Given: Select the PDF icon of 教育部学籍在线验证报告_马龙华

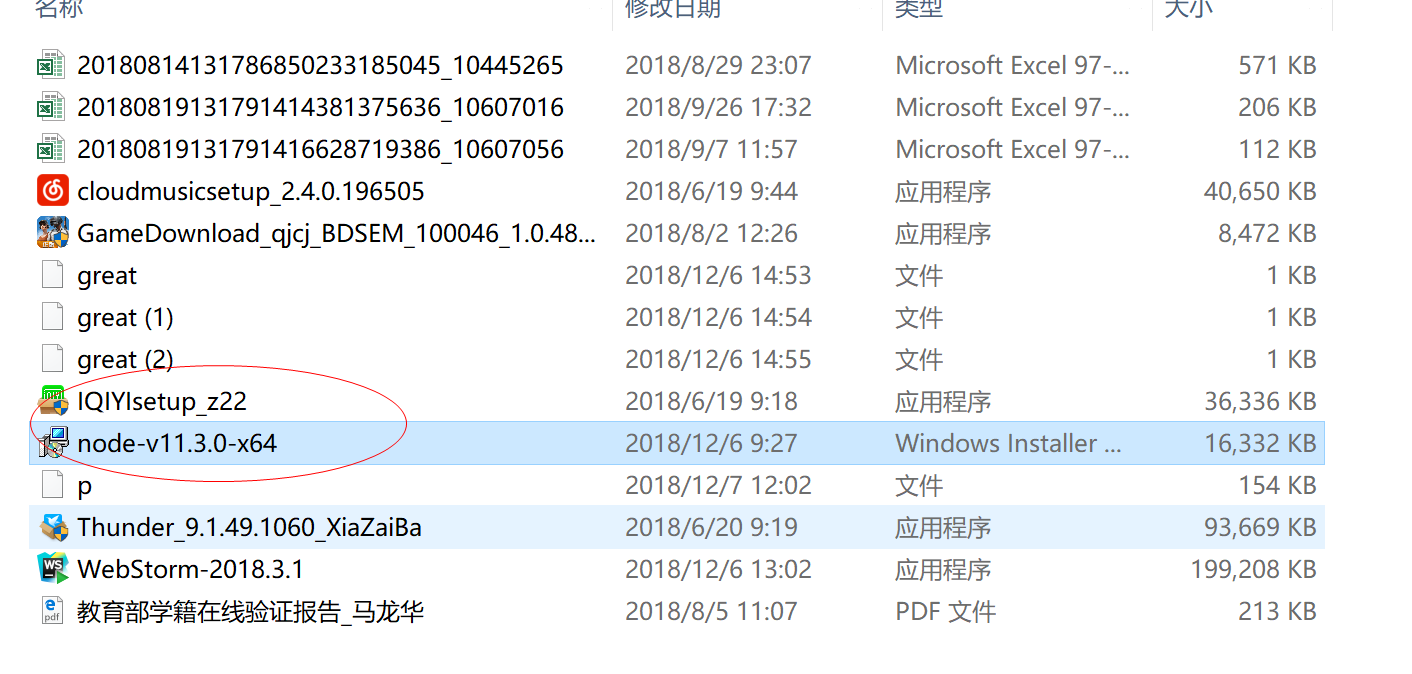Looking at the screenshot, I should 52,610.
